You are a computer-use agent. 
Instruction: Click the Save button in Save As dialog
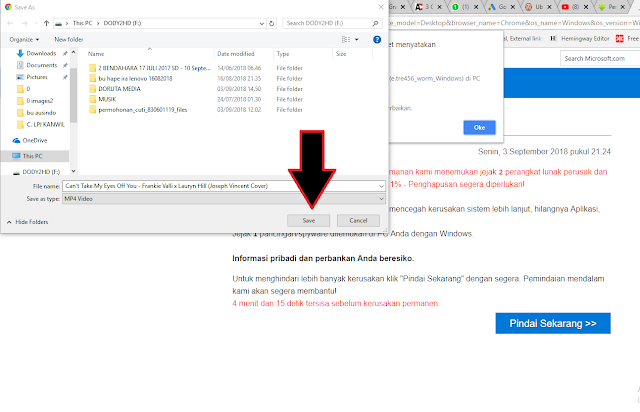(309, 220)
